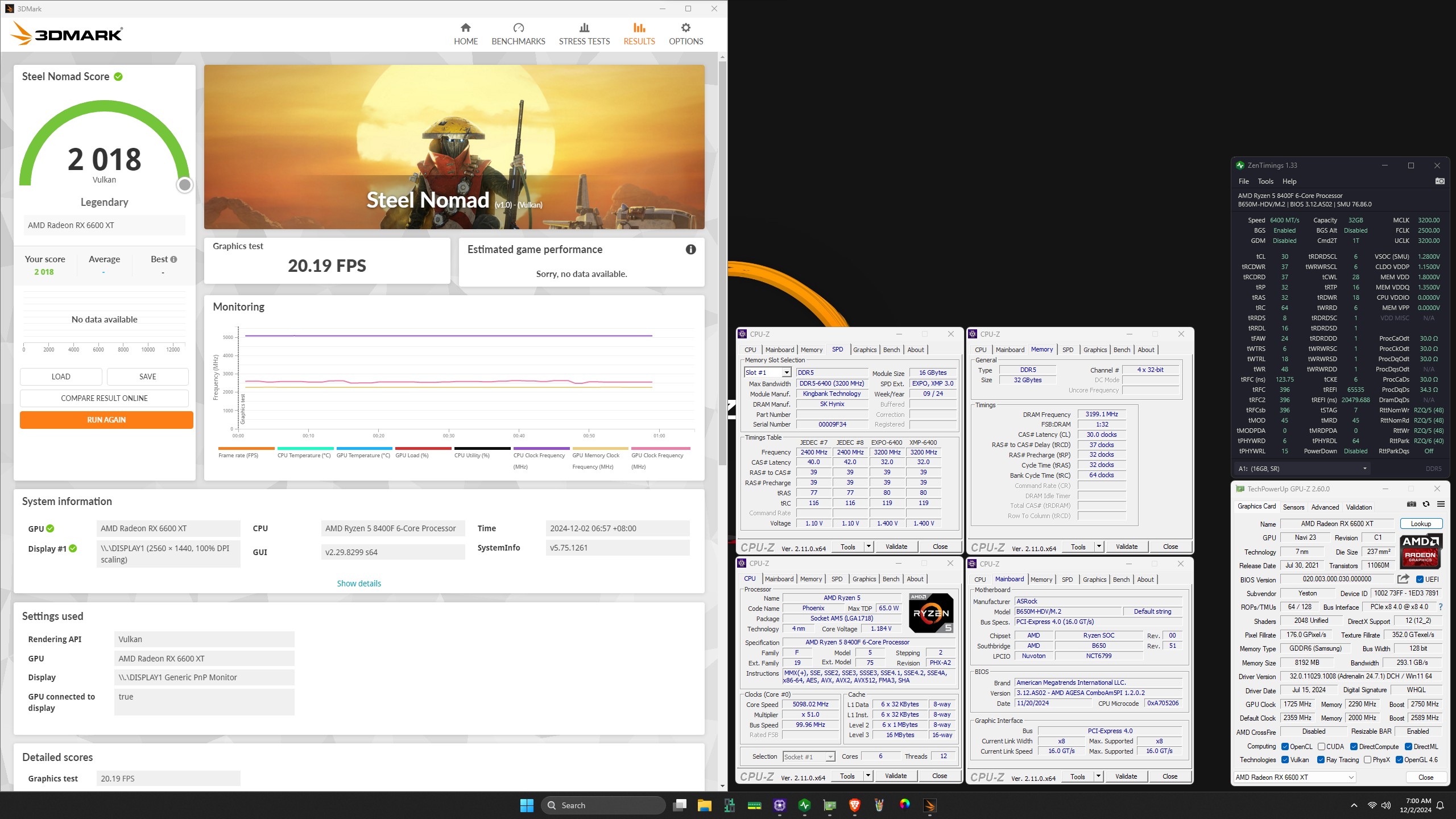This screenshot has height=819, width=1456.
Task: Click the Steel Nomad banner image
Action: pos(454,147)
